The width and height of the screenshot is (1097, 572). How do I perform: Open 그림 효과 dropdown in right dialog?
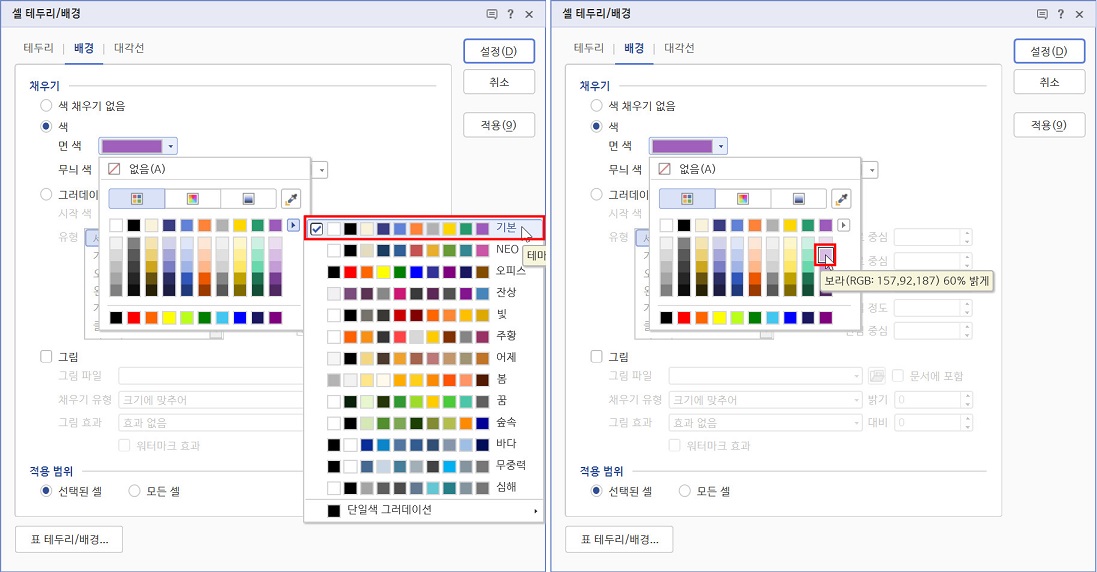765,423
